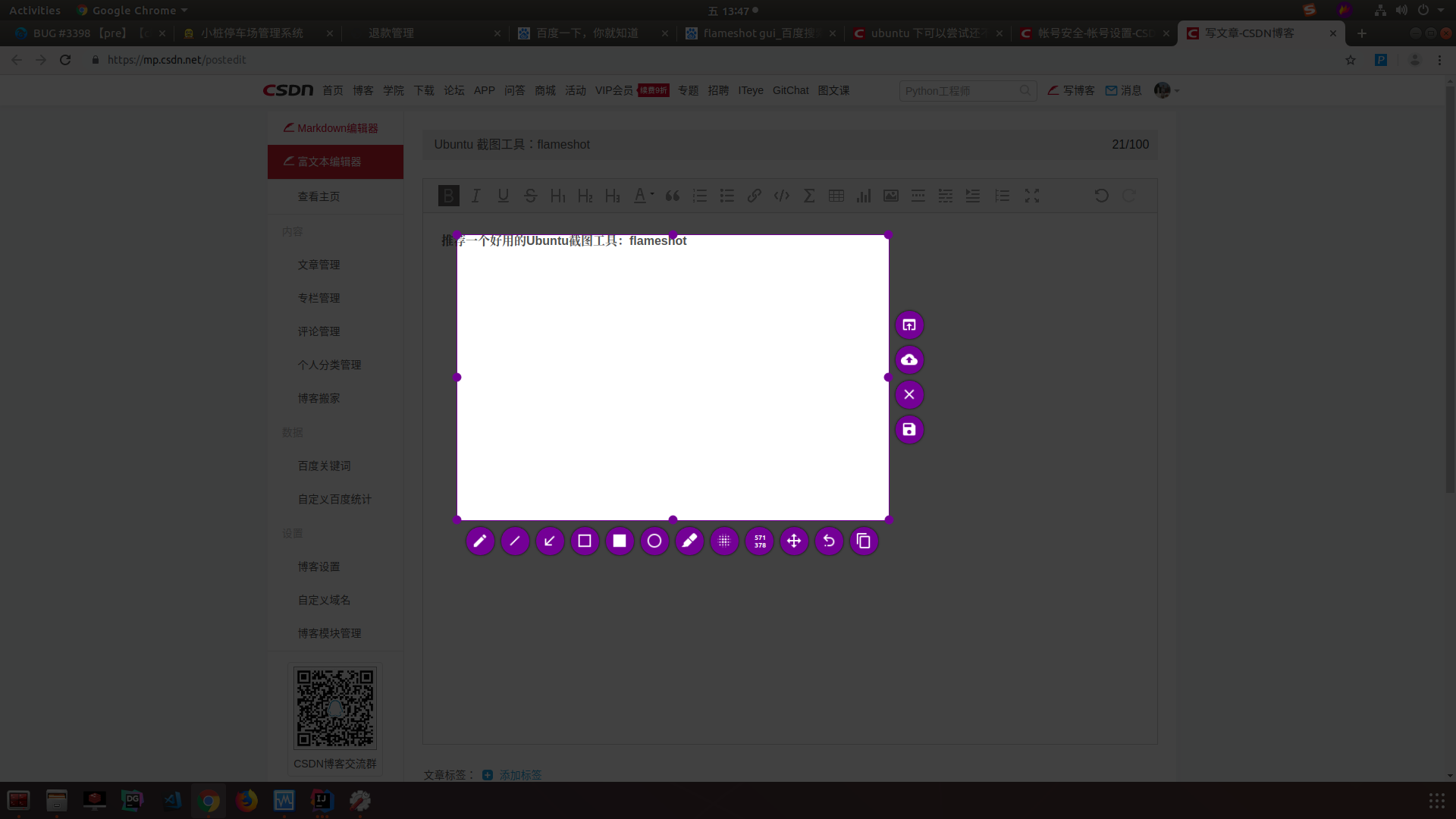Insert block quote from editor toolbar
Viewport: 1456px width, 819px height.
672,196
